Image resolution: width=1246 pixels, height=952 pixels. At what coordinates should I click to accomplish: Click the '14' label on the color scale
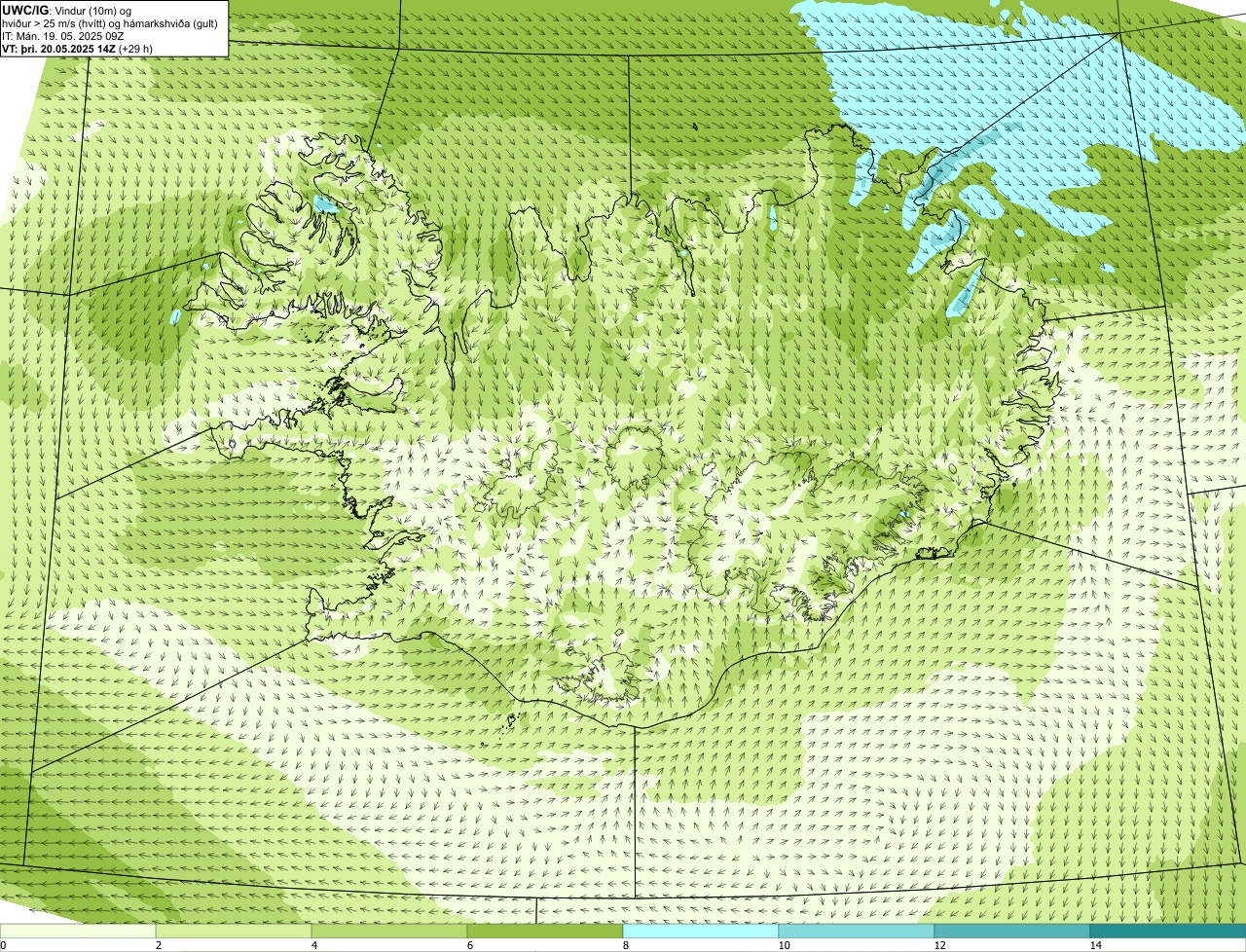pyautogui.click(x=1095, y=945)
